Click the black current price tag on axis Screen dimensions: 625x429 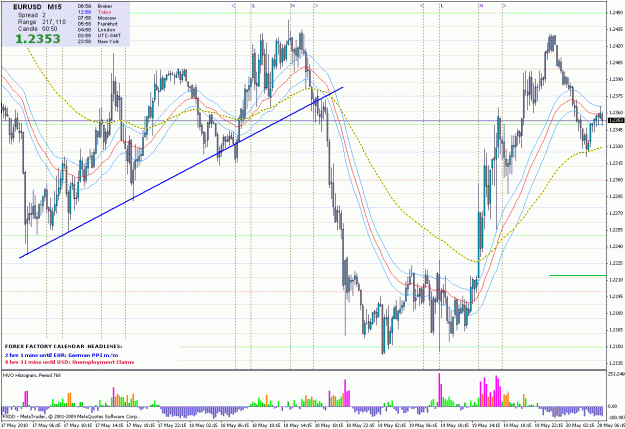tap(616, 120)
